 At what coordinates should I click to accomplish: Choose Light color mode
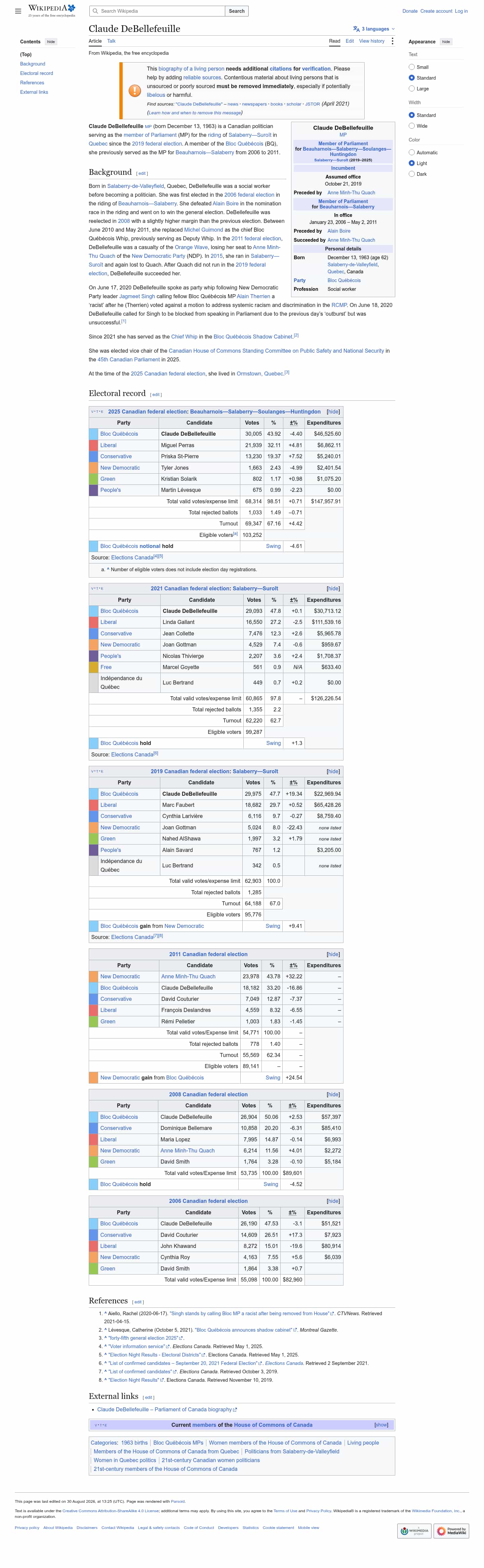[411, 163]
